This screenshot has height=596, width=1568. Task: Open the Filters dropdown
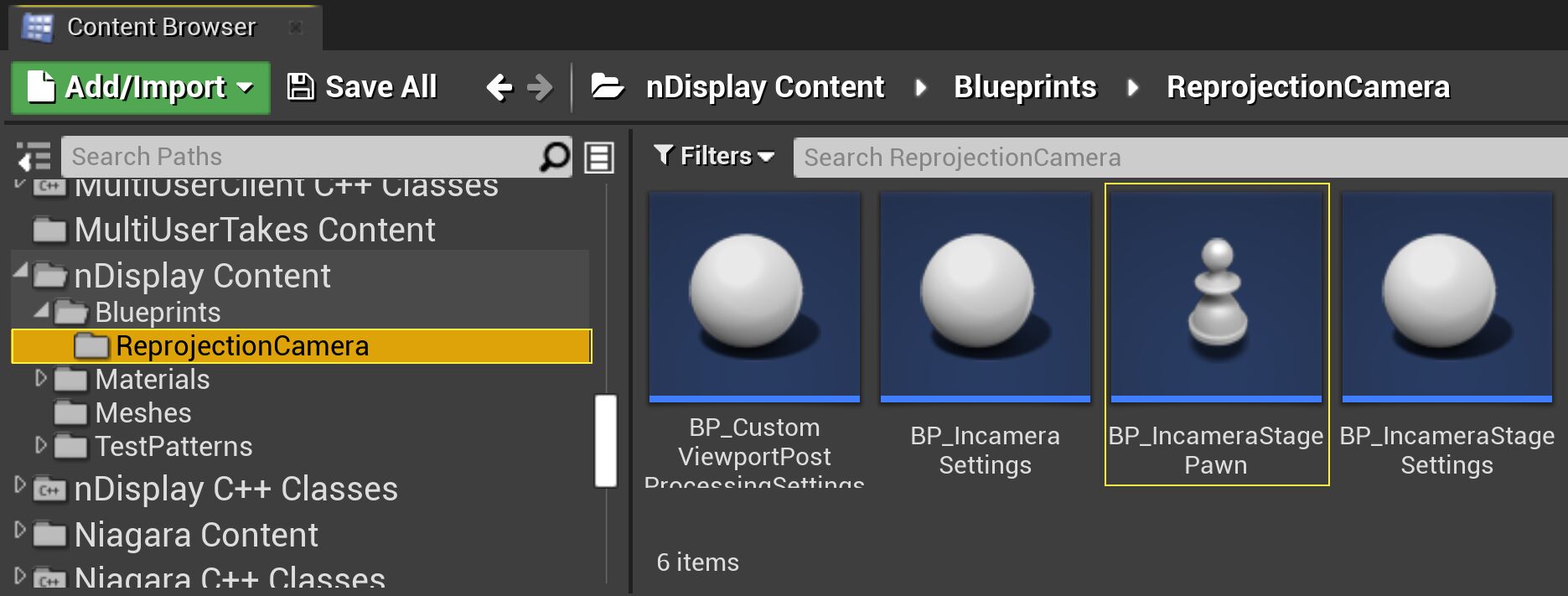coord(714,157)
